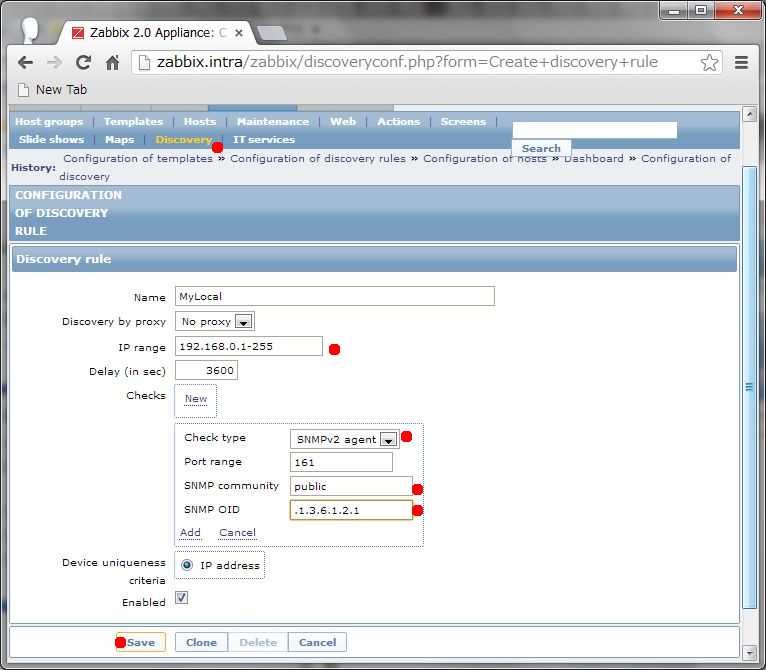
Task: Minimize the browser window
Action: (674, 10)
